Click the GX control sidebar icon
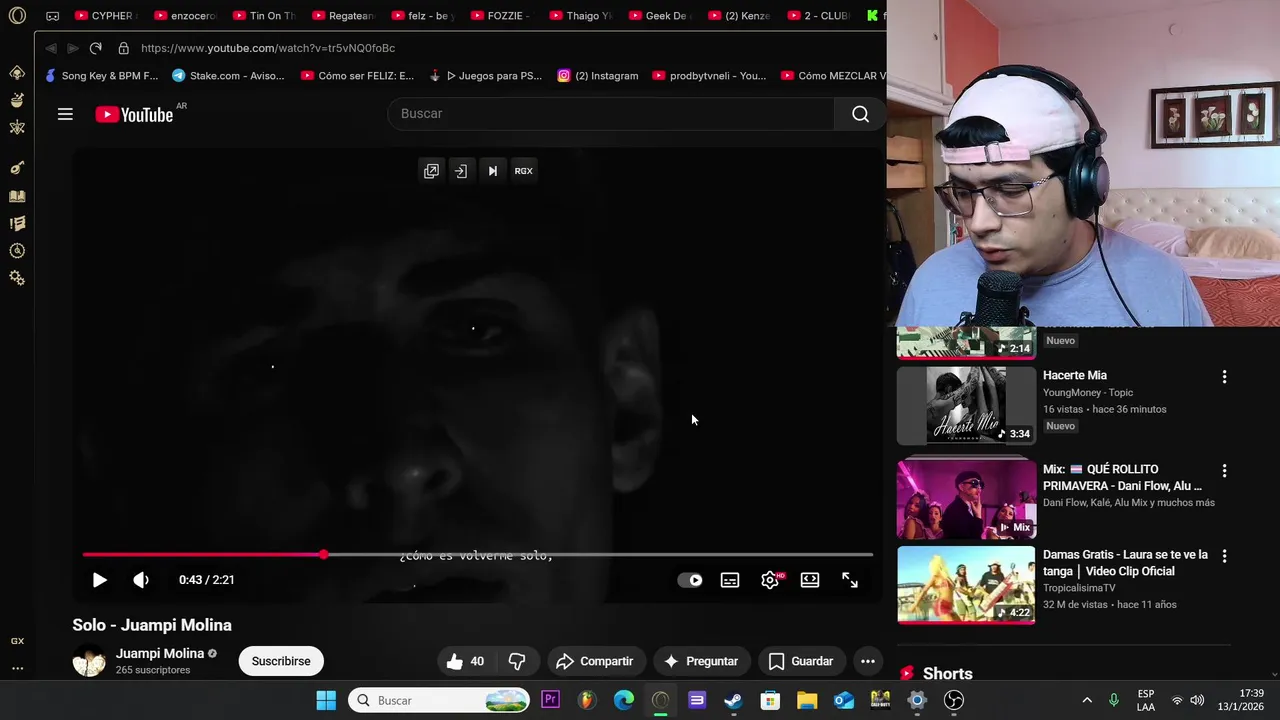The width and height of the screenshot is (1280, 720). click(17, 641)
